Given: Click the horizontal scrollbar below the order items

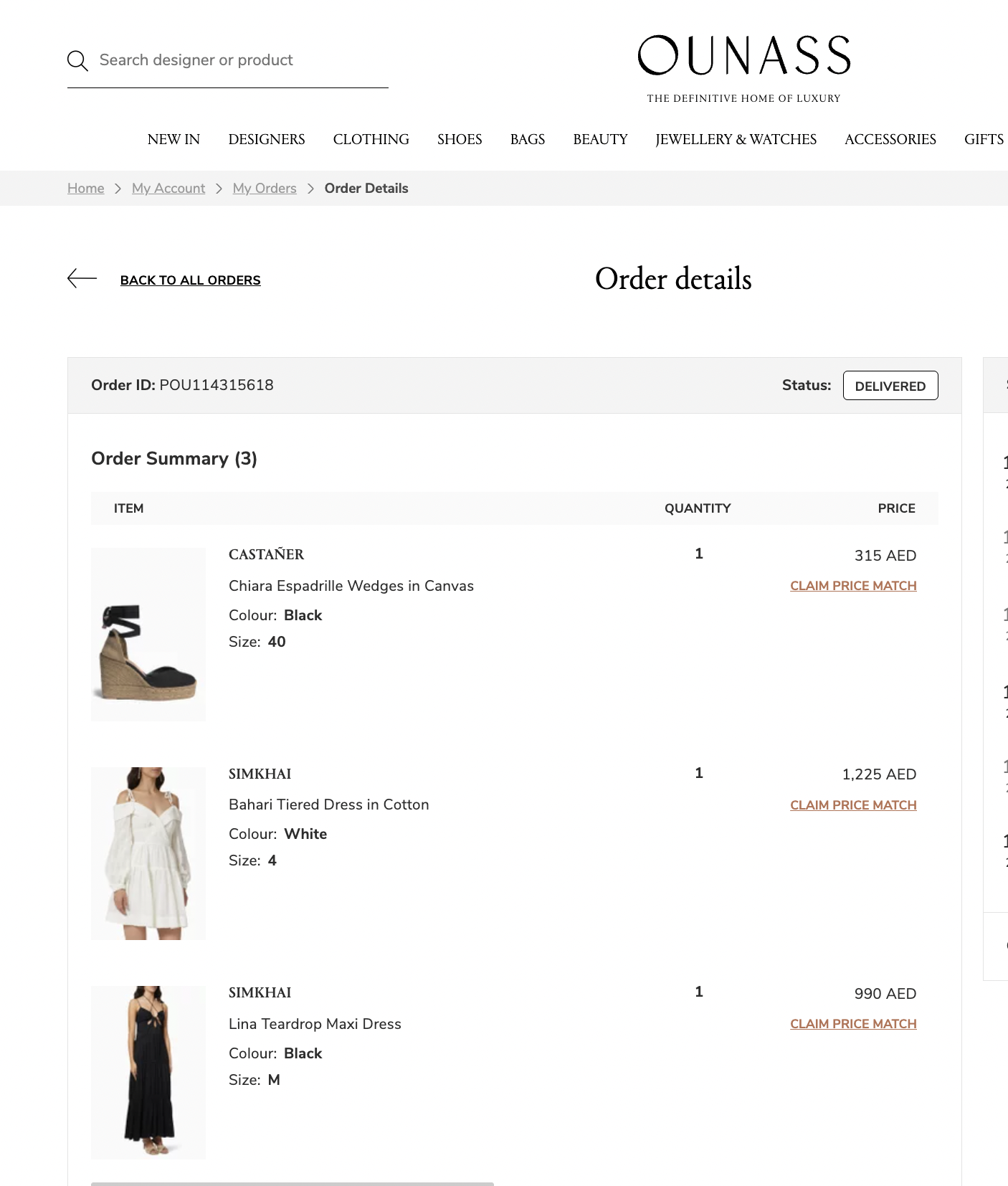Looking at the screenshot, I should pos(293,1184).
